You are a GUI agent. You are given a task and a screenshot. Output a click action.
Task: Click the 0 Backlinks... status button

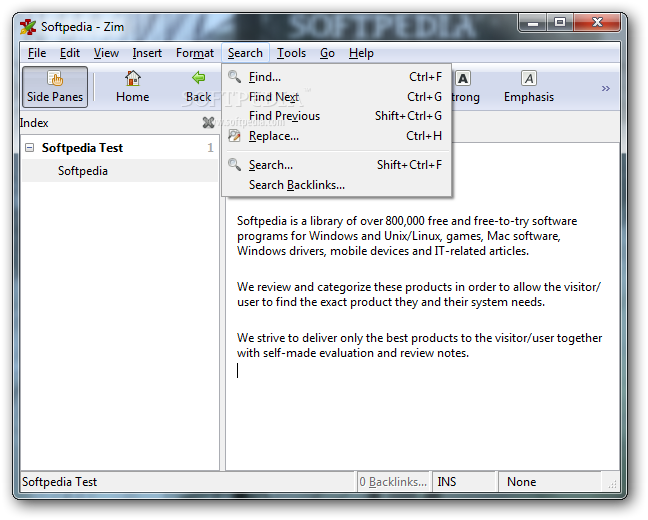pos(393,482)
